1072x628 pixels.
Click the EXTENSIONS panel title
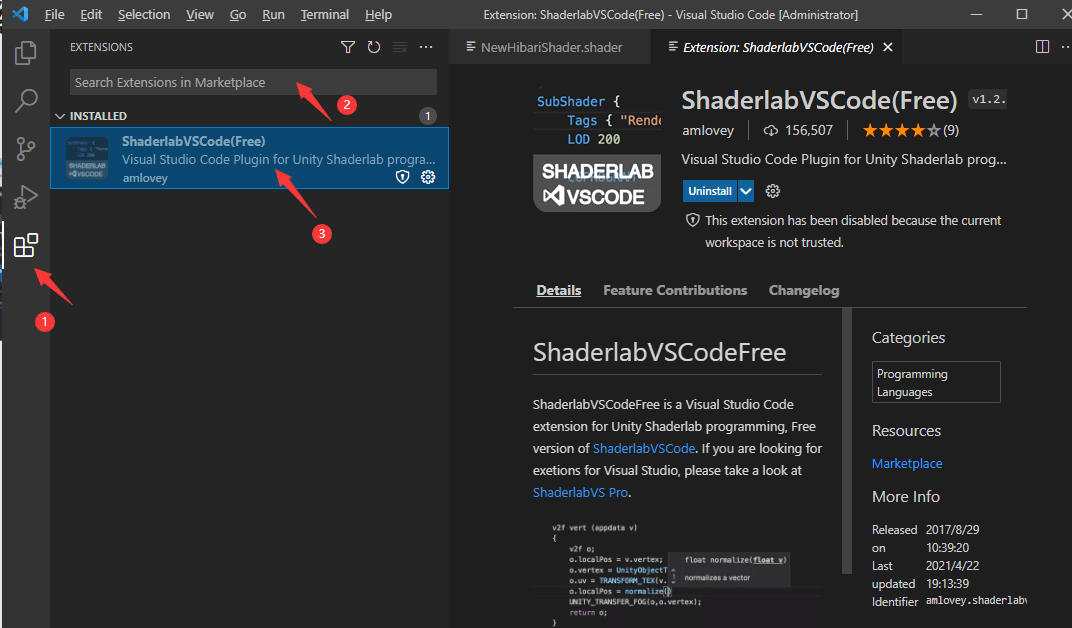(x=101, y=47)
